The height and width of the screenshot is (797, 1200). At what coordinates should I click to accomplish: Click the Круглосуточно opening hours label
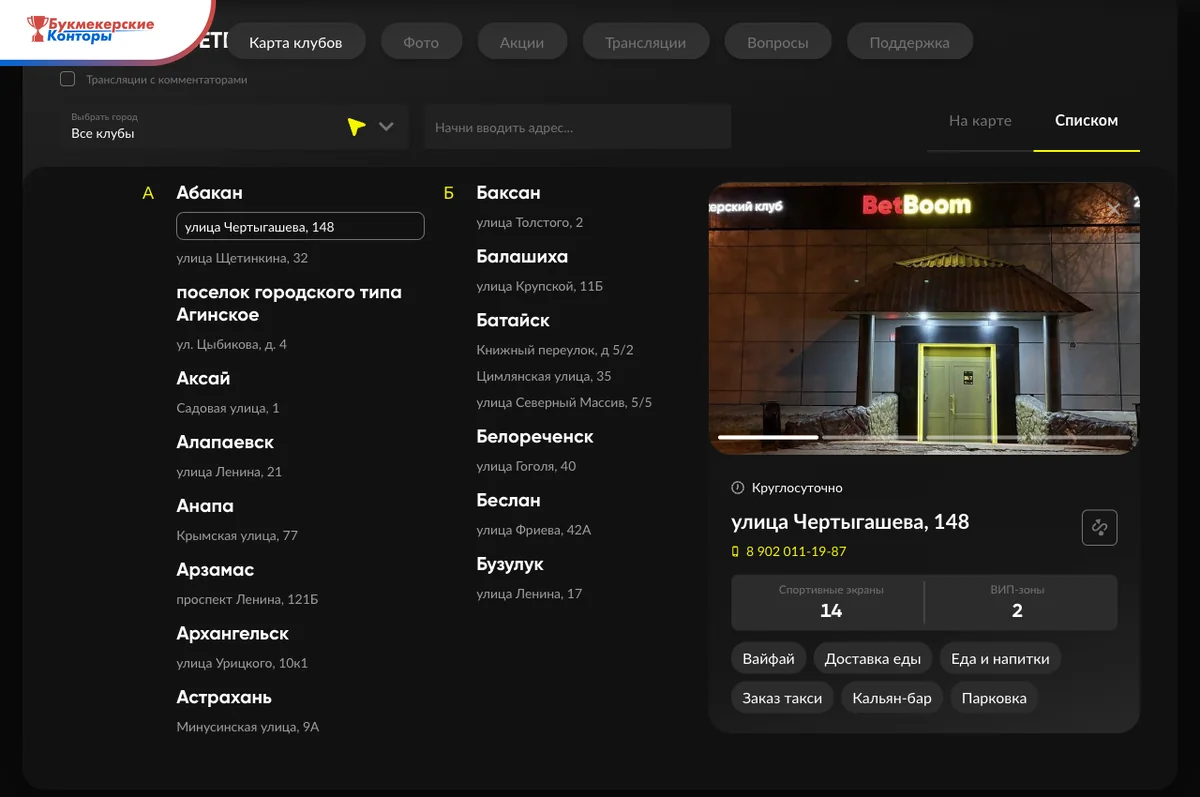(797, 488)
